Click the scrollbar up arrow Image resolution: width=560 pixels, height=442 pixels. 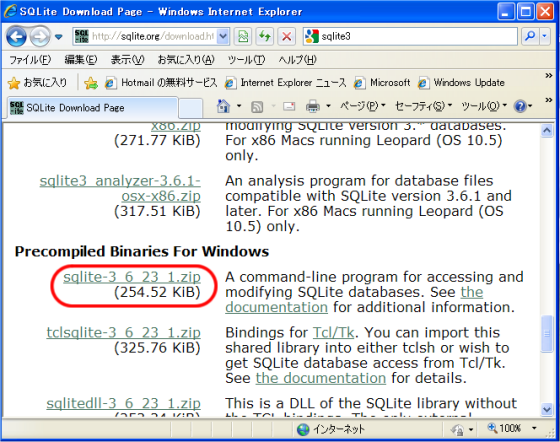click(547, 131)
